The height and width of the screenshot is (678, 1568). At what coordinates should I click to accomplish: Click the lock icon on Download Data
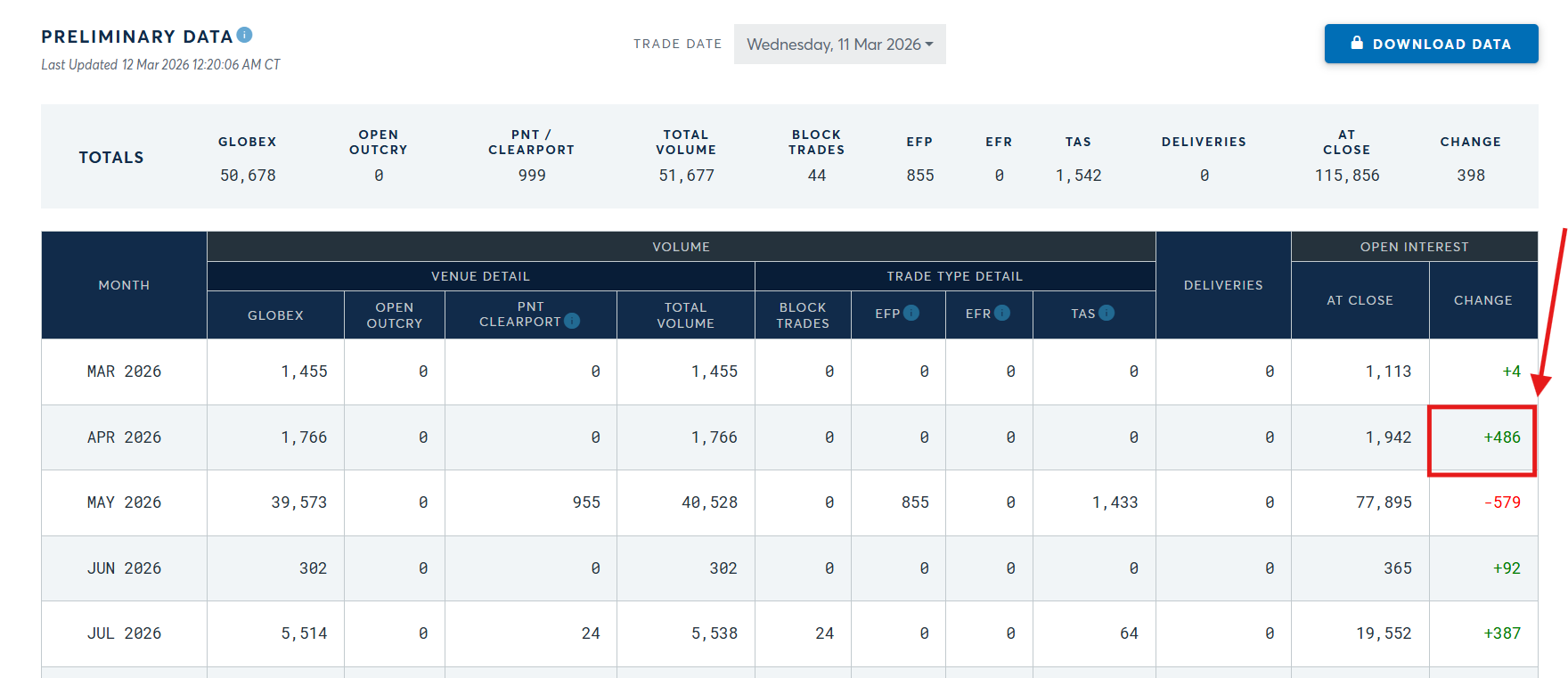pos(1357,43)
